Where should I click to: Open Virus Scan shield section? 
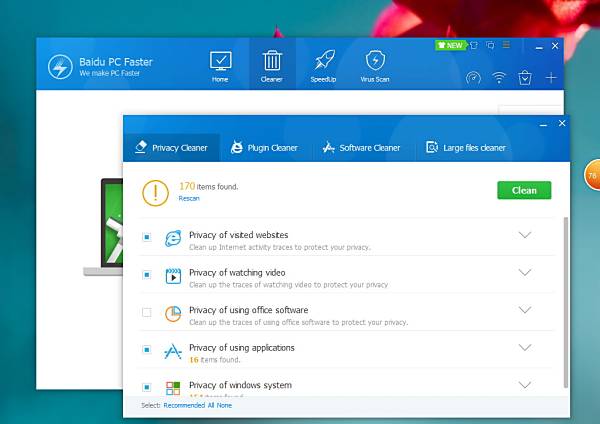tap(375, 67)
